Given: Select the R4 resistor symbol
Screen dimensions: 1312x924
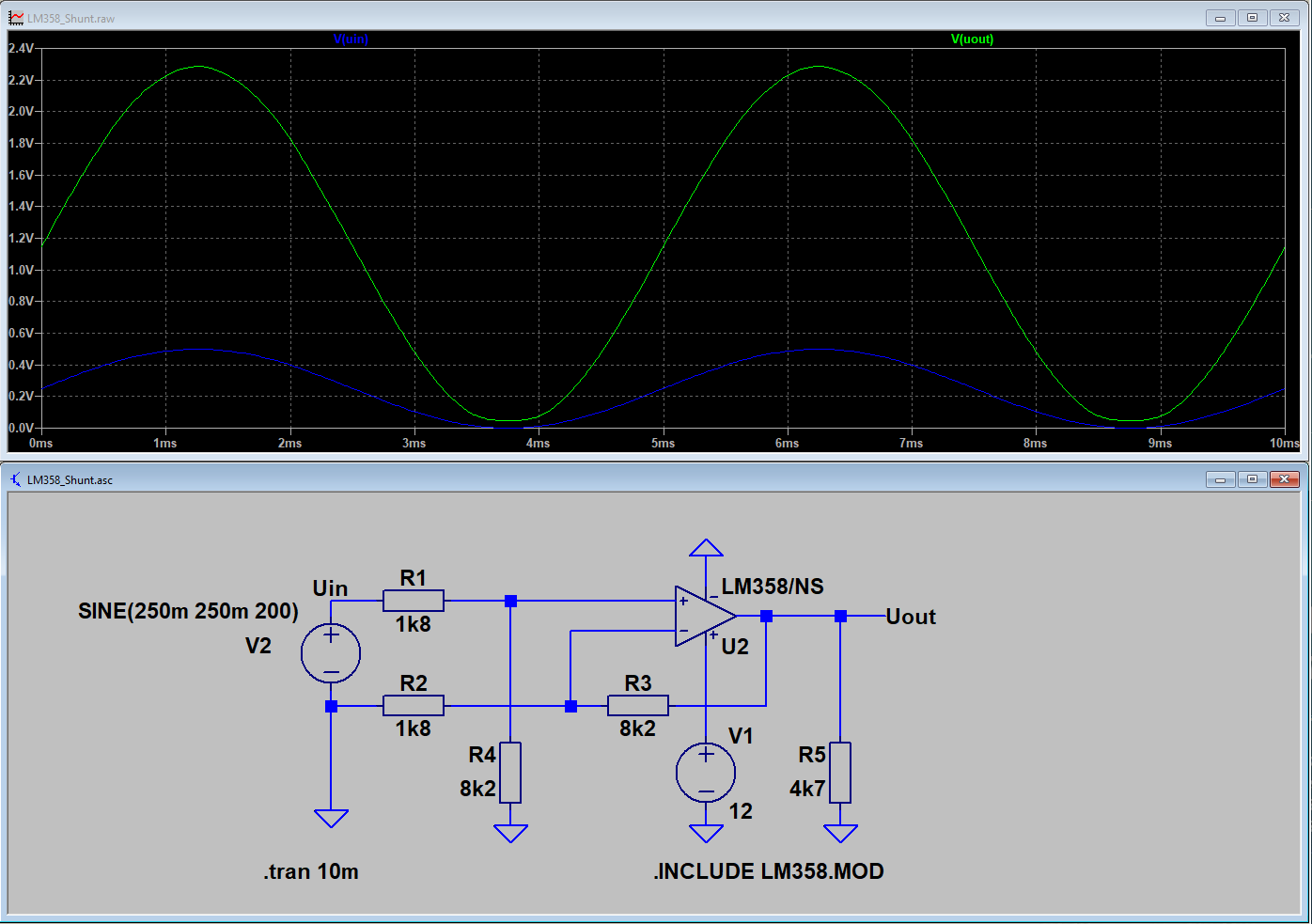Looking at the screenshot, I should (510, 772).
